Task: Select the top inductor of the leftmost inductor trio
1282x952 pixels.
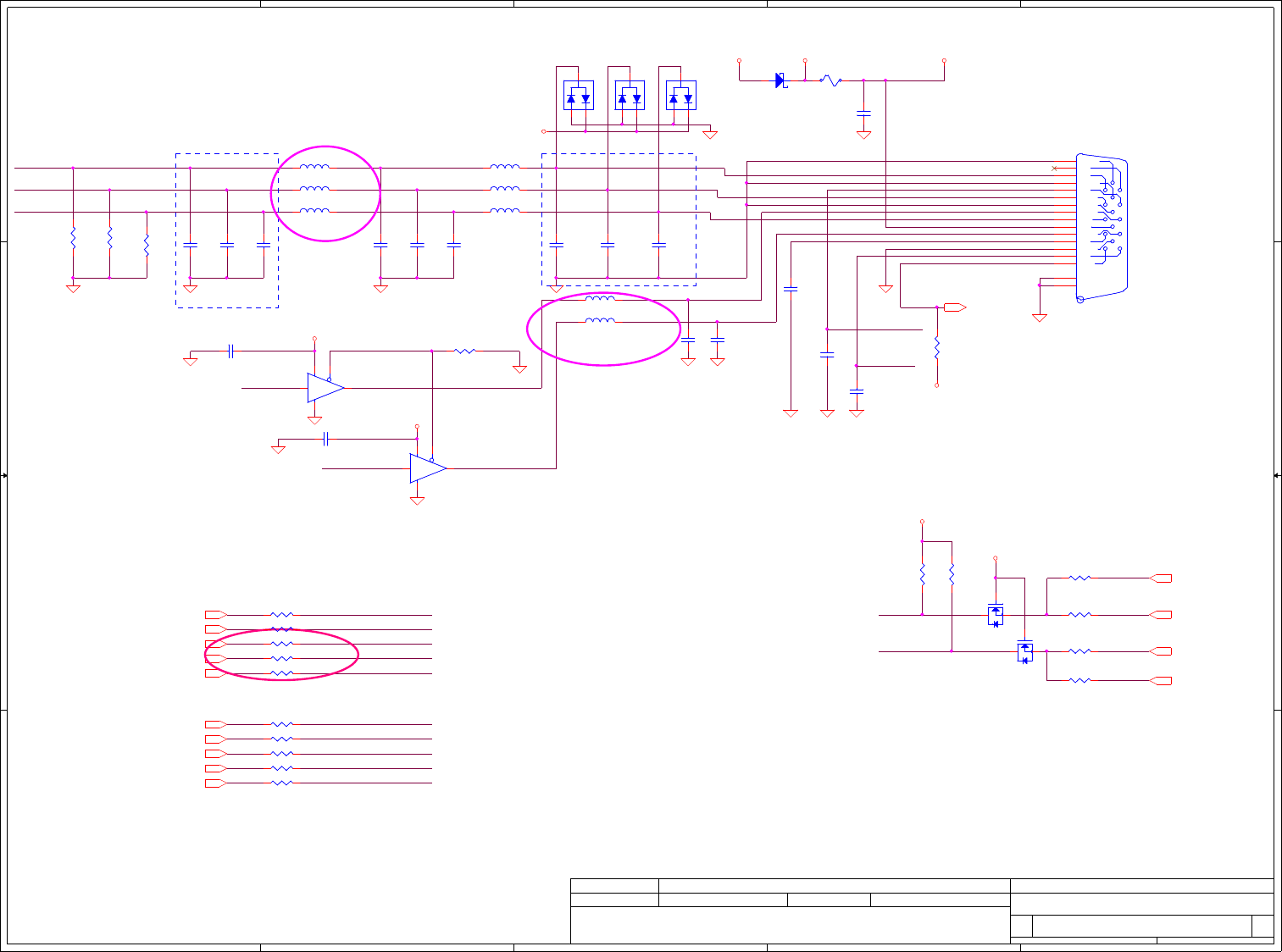Action: 315,167
